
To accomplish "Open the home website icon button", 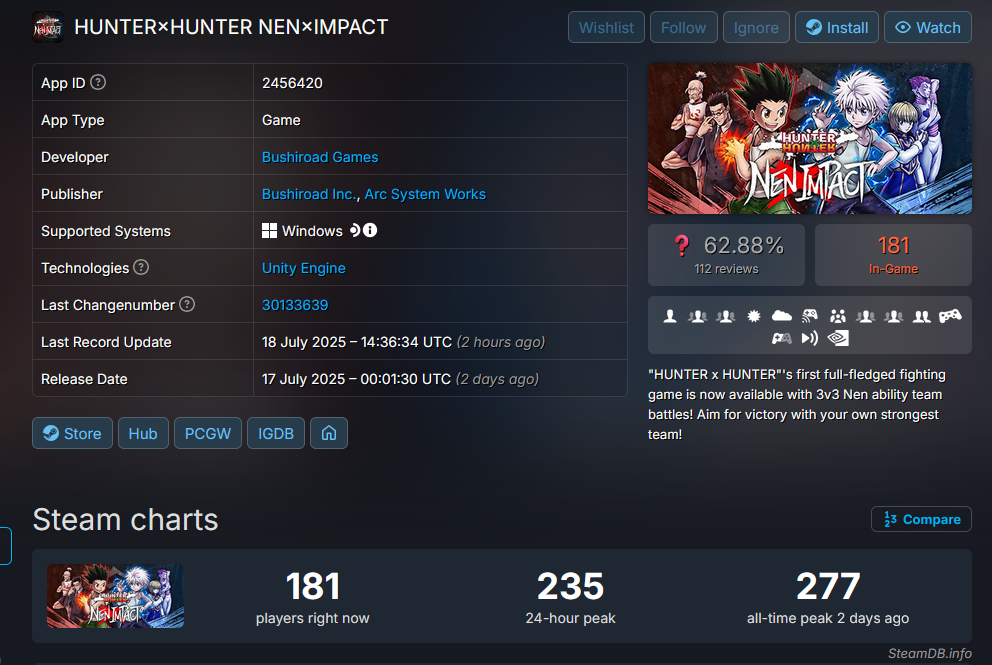I will (x=329, y=433).
